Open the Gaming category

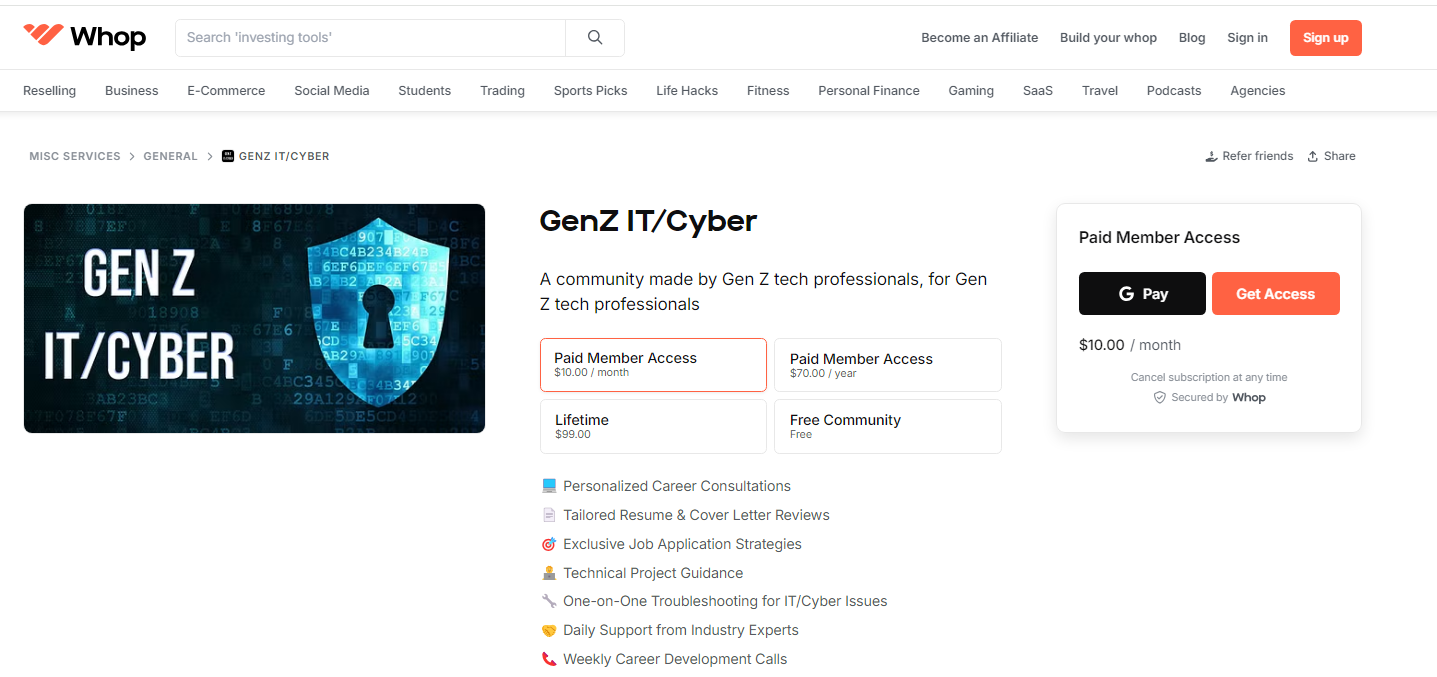pos(971,91)
